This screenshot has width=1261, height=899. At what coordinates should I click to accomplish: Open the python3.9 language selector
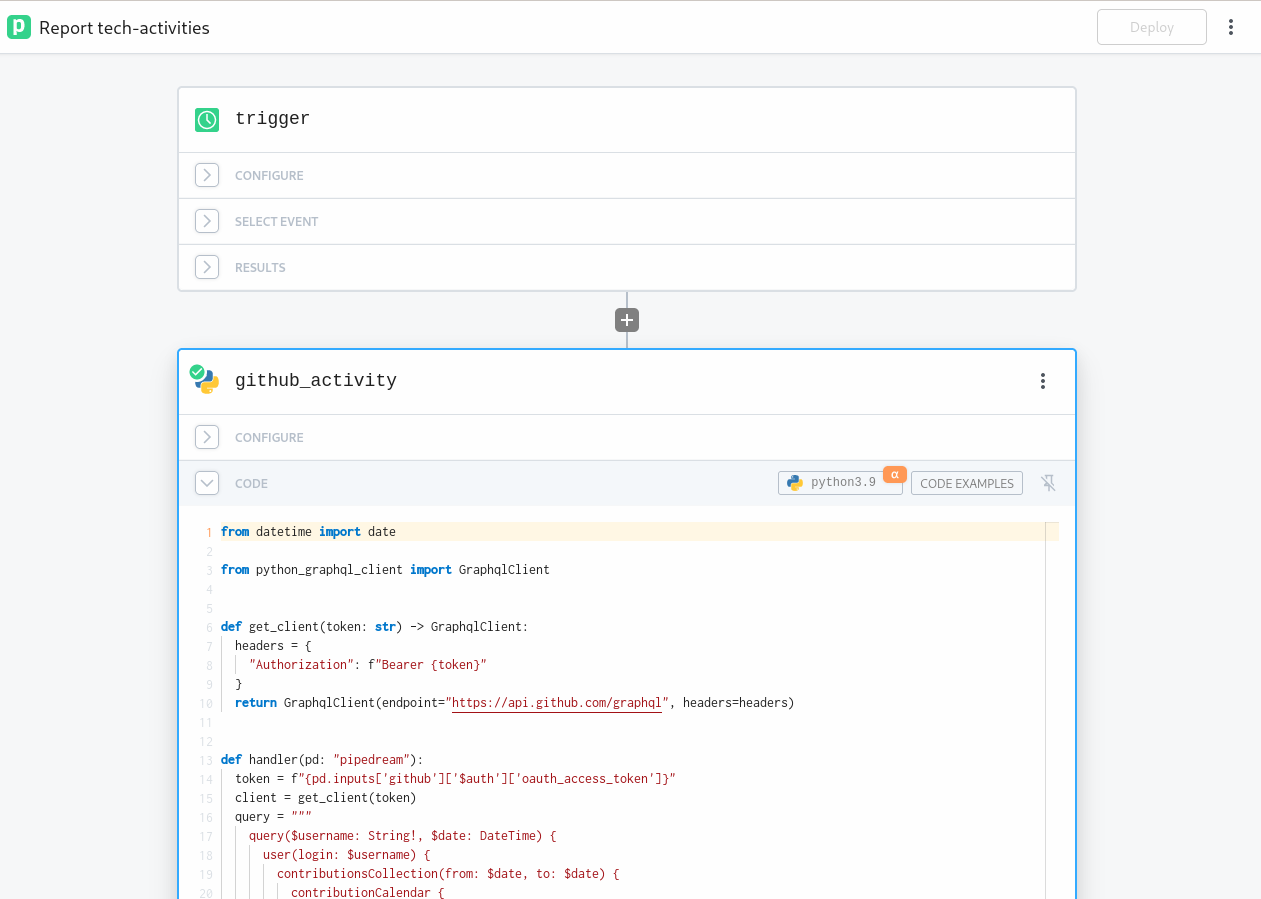click(838, 483)
